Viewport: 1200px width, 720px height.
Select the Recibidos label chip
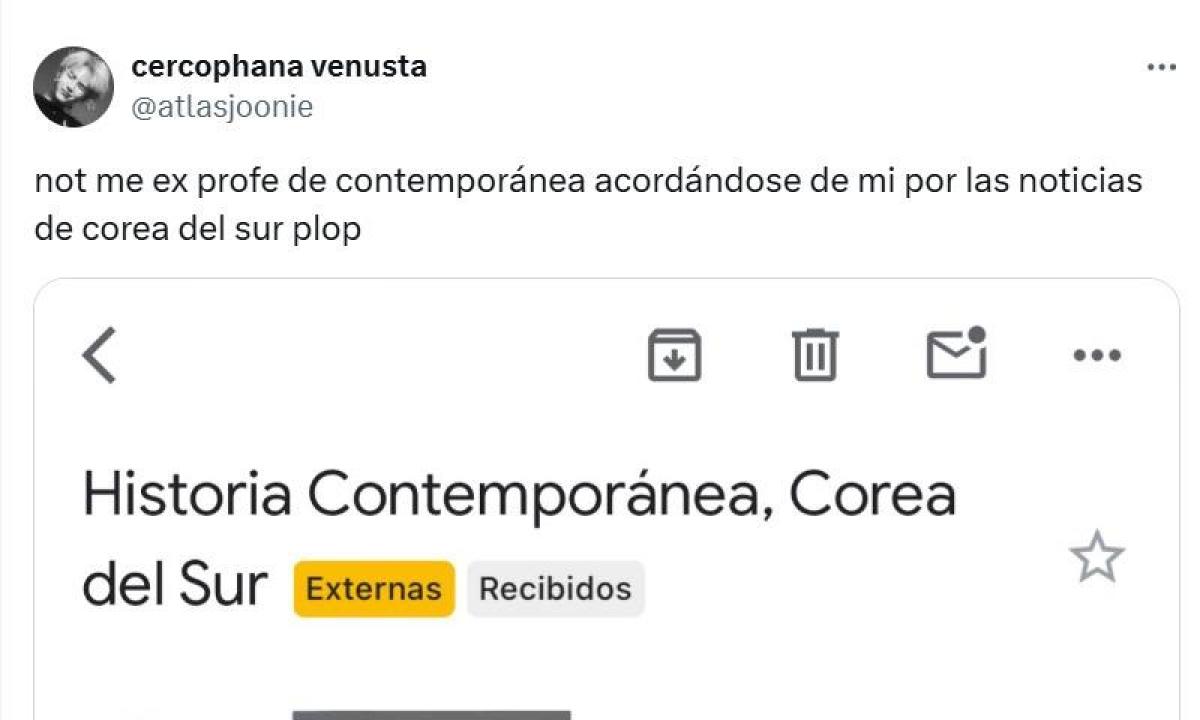tap(555, 588)
